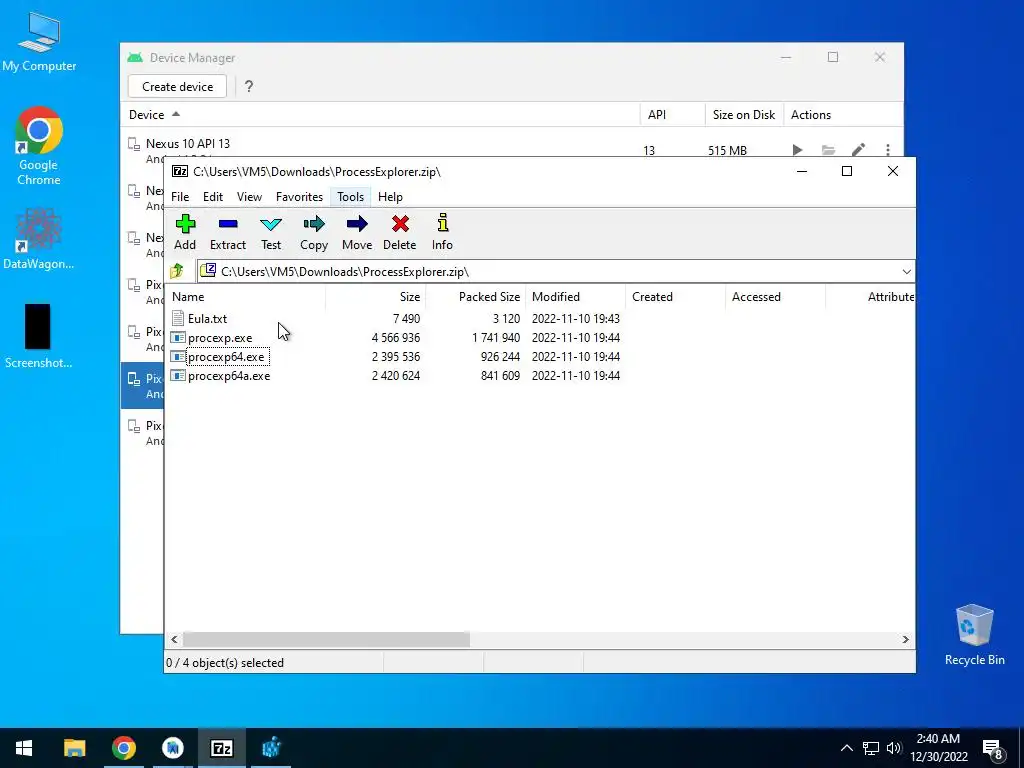Open folder icon for Nexus 10 API 13
This screenshot has height=768, width=1024.
click(x=828, y=150)
